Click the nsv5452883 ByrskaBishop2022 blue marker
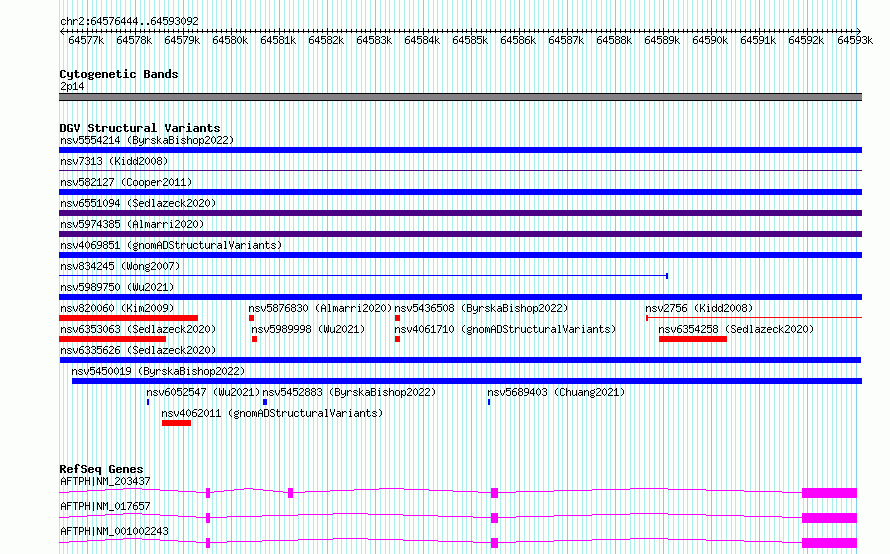Screen dimensions: 890x554 (x=265, y=402)
